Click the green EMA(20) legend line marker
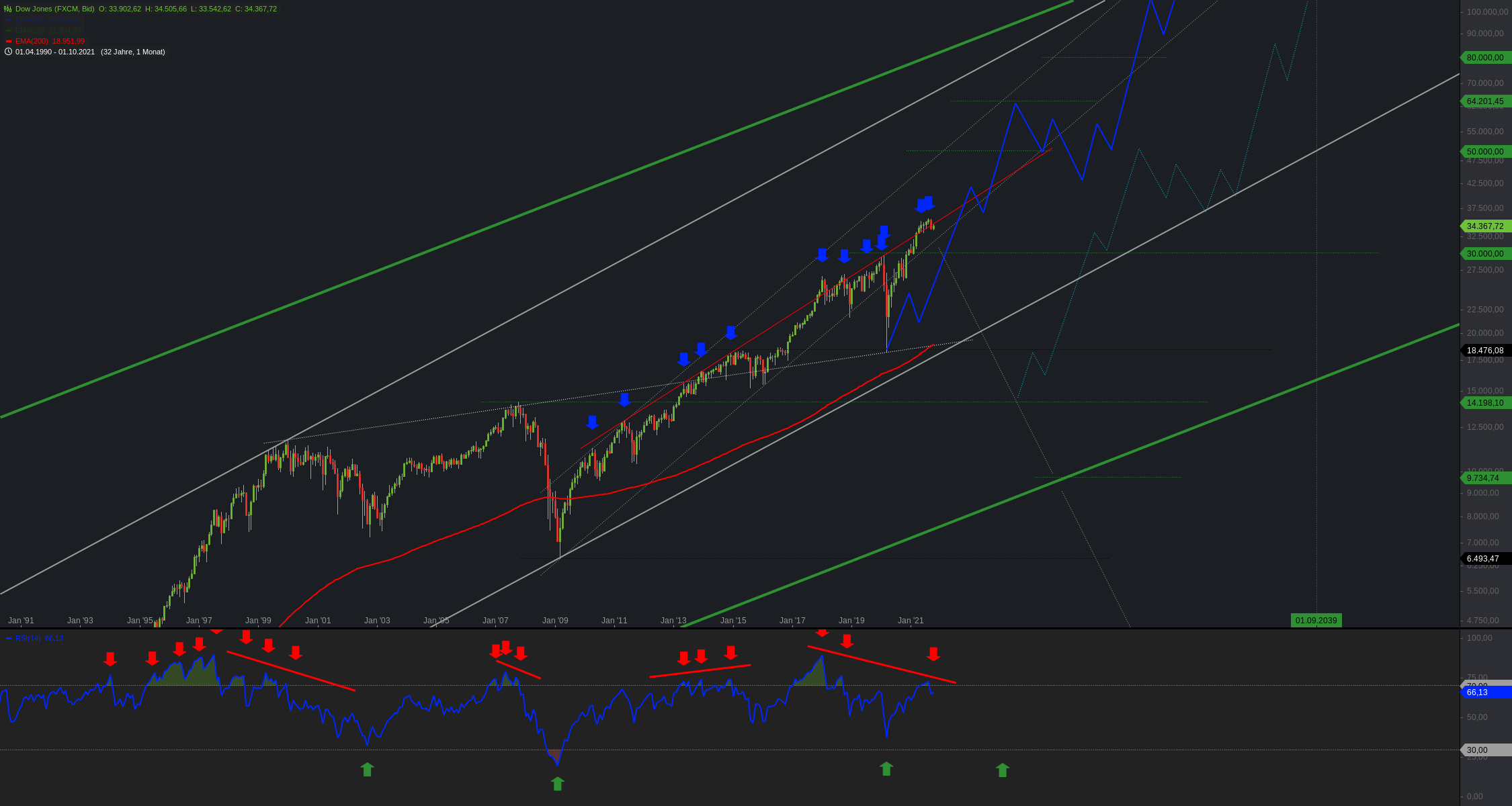 tap(9, 31)
